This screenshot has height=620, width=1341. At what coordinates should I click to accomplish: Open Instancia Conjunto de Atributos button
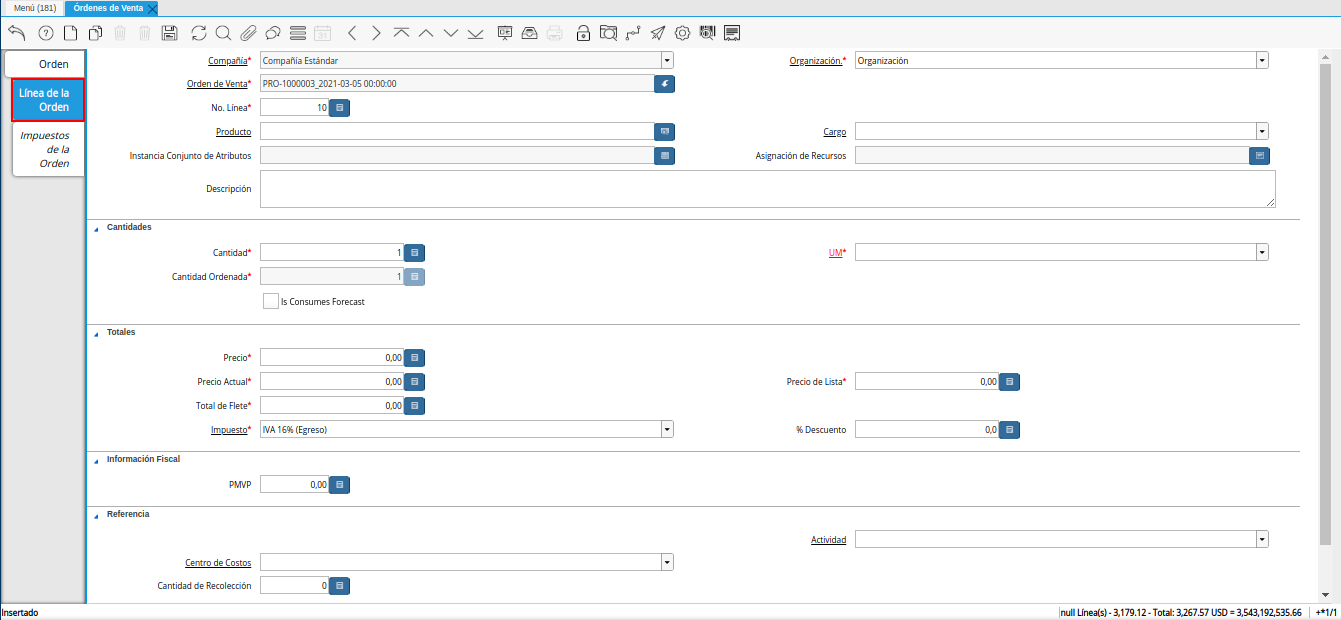pos(665,156)
